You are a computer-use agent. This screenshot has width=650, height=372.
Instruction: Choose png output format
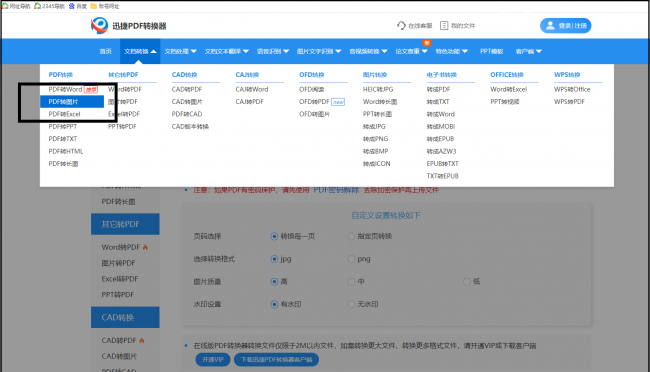click(351, 259)
